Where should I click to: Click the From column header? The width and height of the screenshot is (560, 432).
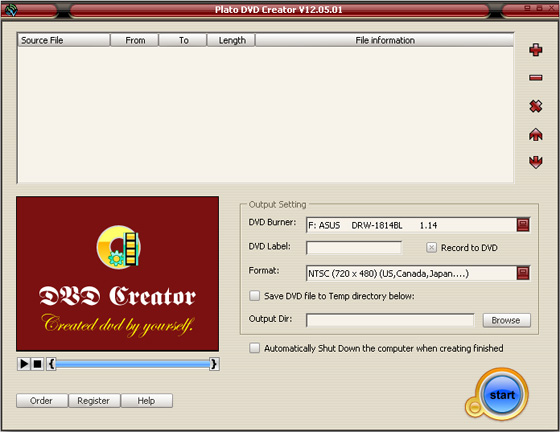[134, 40]
